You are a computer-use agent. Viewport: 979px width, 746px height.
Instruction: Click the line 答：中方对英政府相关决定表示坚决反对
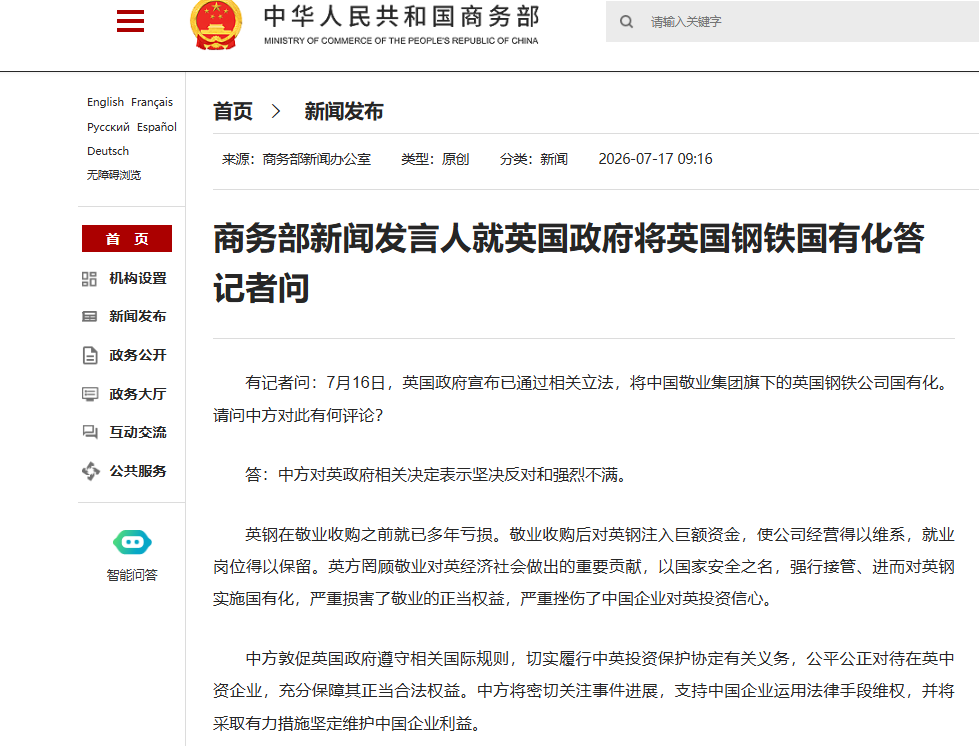click(436, 475)
